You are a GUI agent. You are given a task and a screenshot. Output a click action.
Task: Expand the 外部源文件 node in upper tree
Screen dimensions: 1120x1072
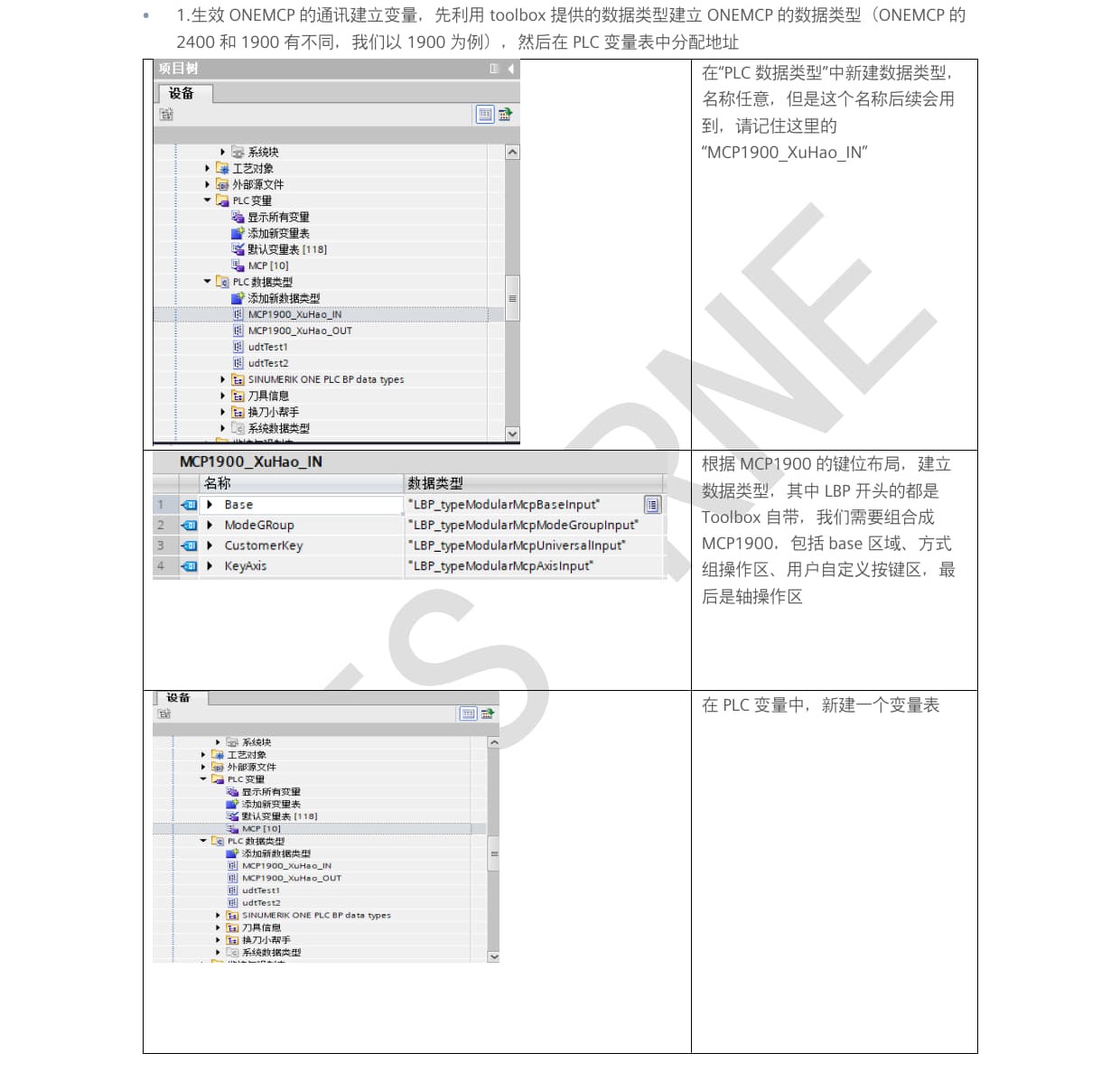coord(208,184)
